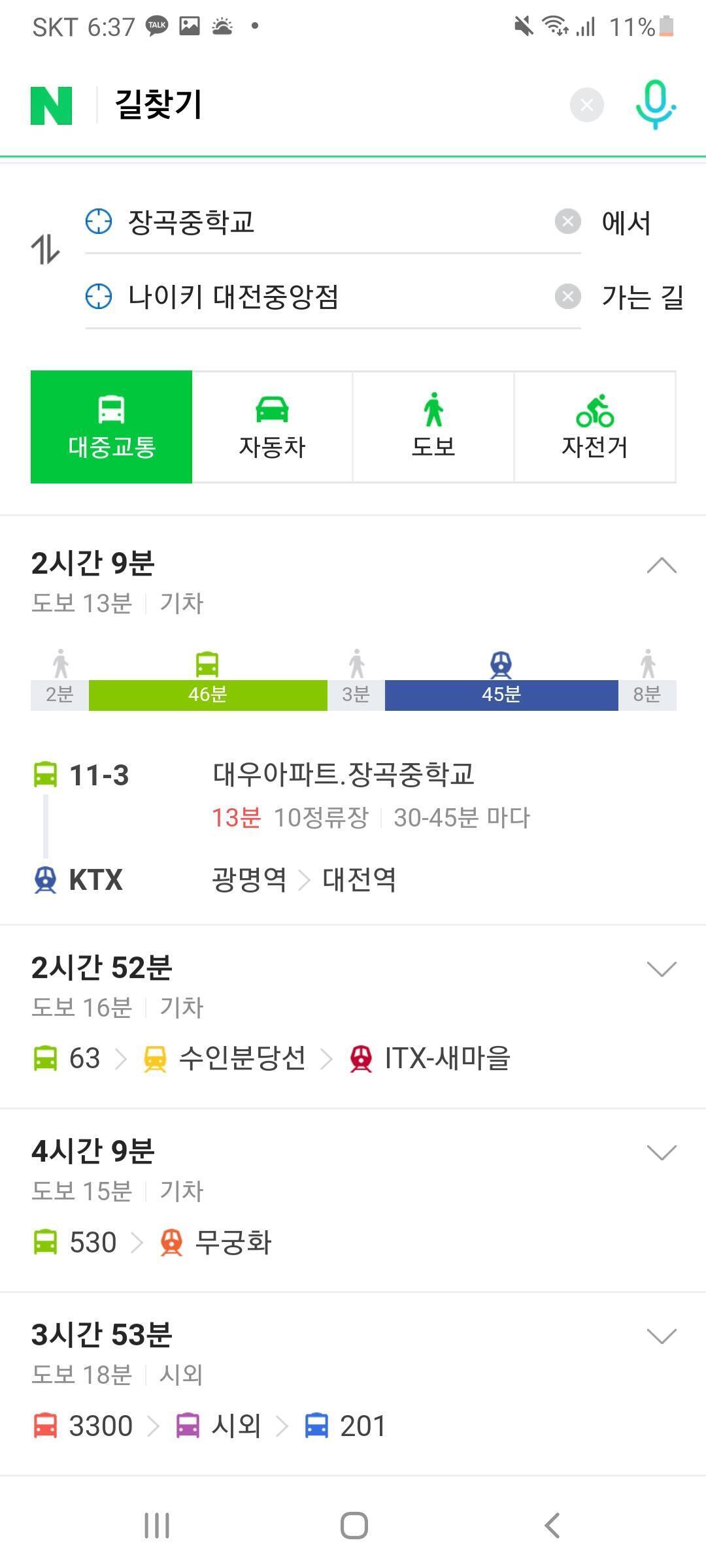The height and width of the screenshot is (1568, 706).
Task: Expand the 4시간 9분 route
Action: 661,1152
